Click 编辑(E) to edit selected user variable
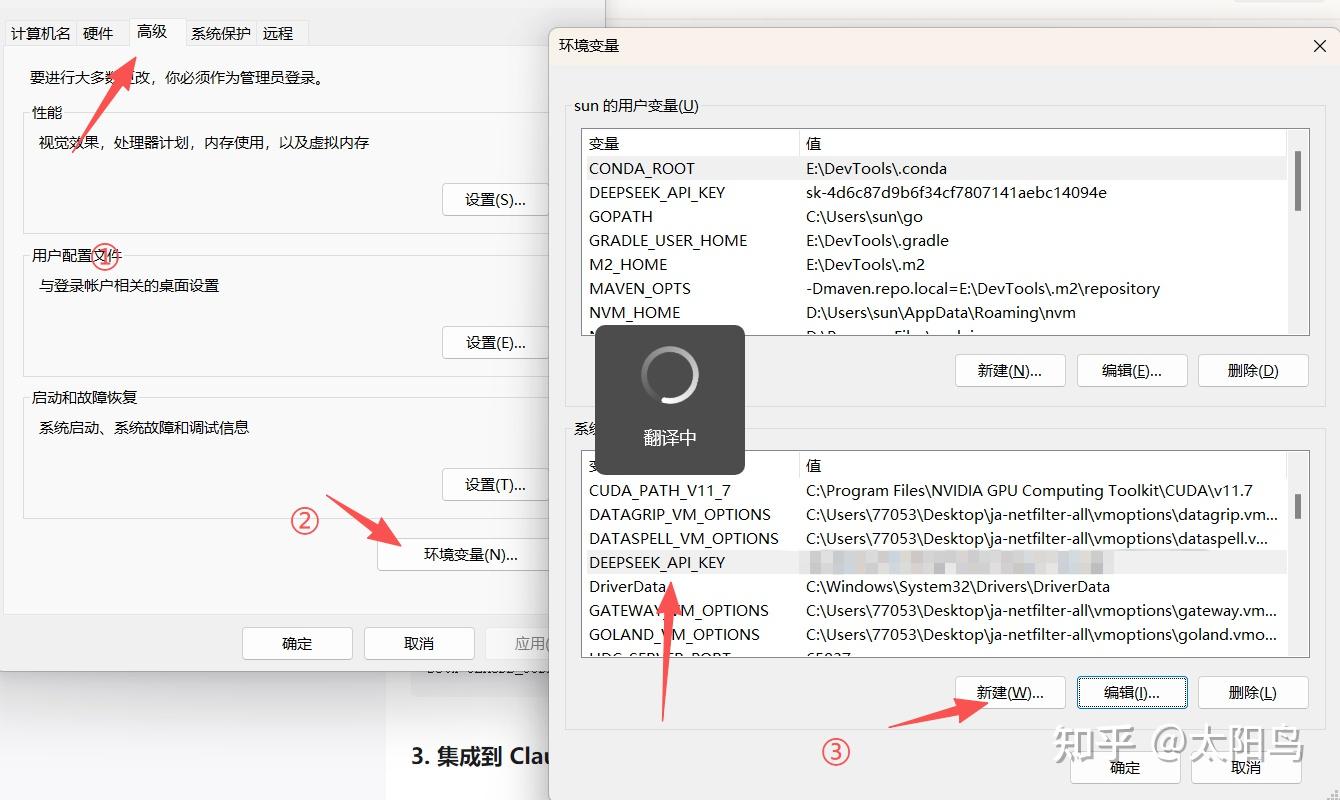Image resolution: width=1340 pixels, height=800 pixels. click(x=1131, y=370)
